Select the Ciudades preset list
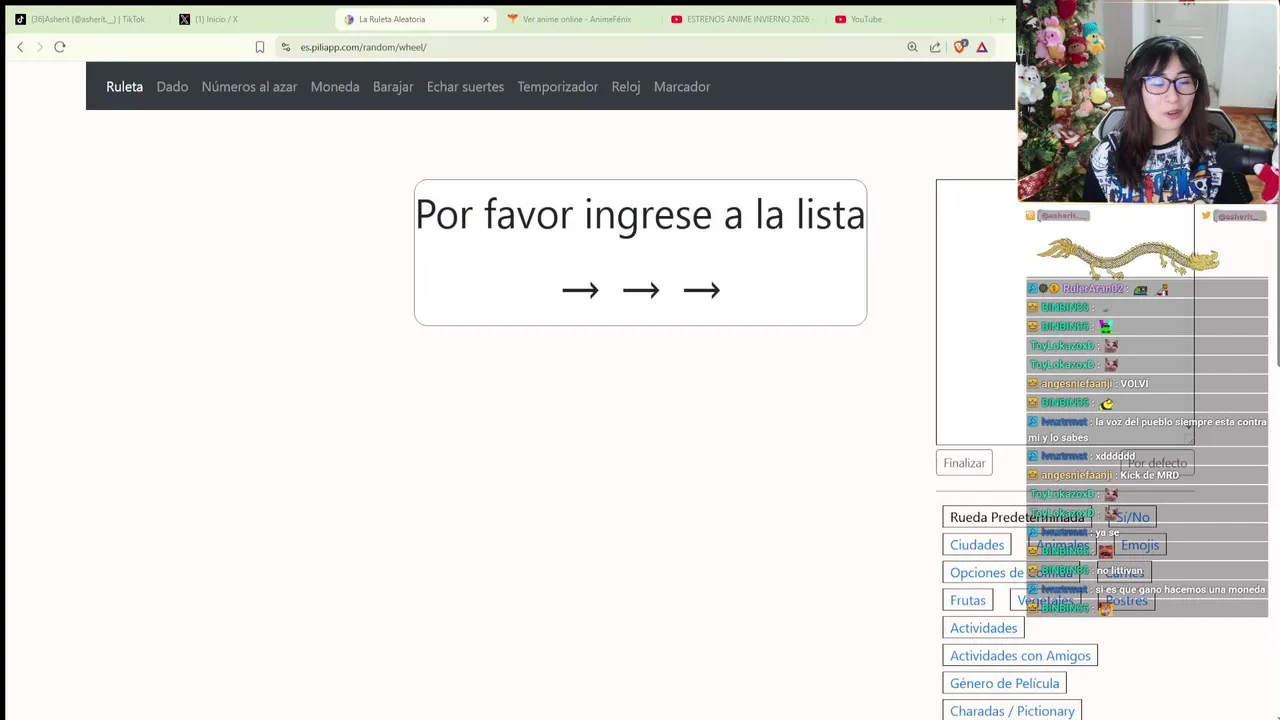This screenshot has height=720, width=1280. tap(977, 545)
